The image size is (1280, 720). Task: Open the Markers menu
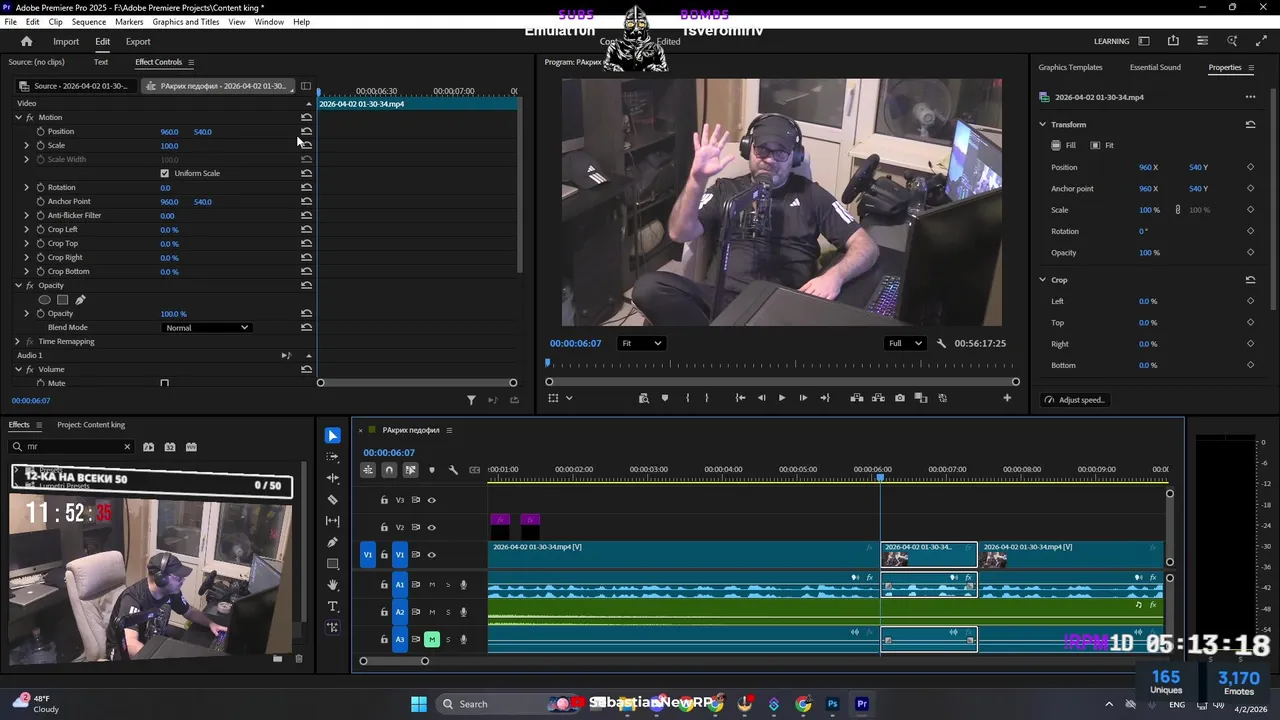point(129,22)
